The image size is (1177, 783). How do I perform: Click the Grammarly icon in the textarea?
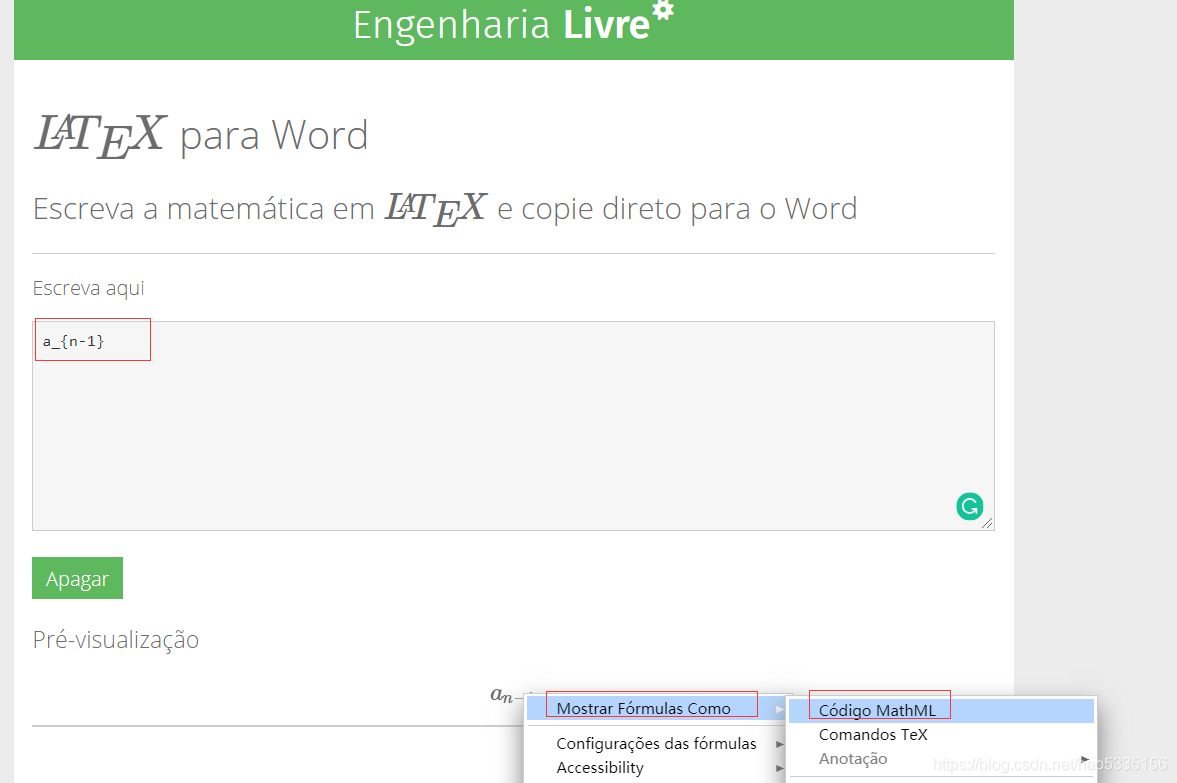pos(969,506)
